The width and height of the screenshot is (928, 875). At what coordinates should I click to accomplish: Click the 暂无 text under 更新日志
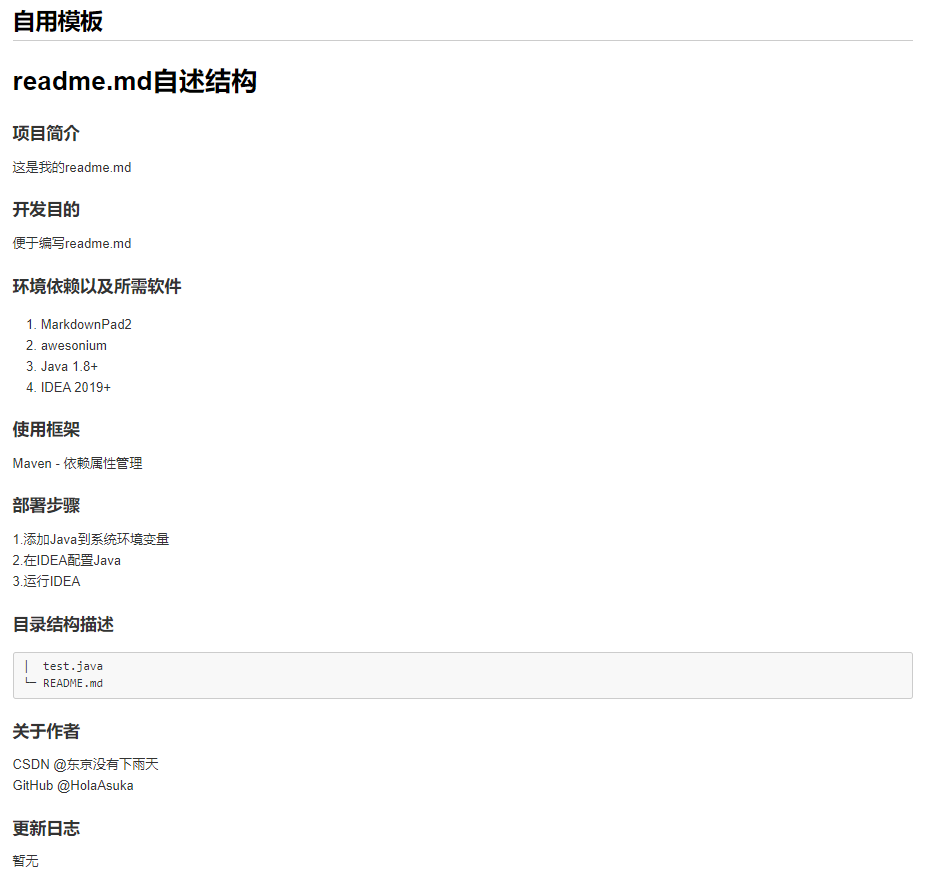24,860
